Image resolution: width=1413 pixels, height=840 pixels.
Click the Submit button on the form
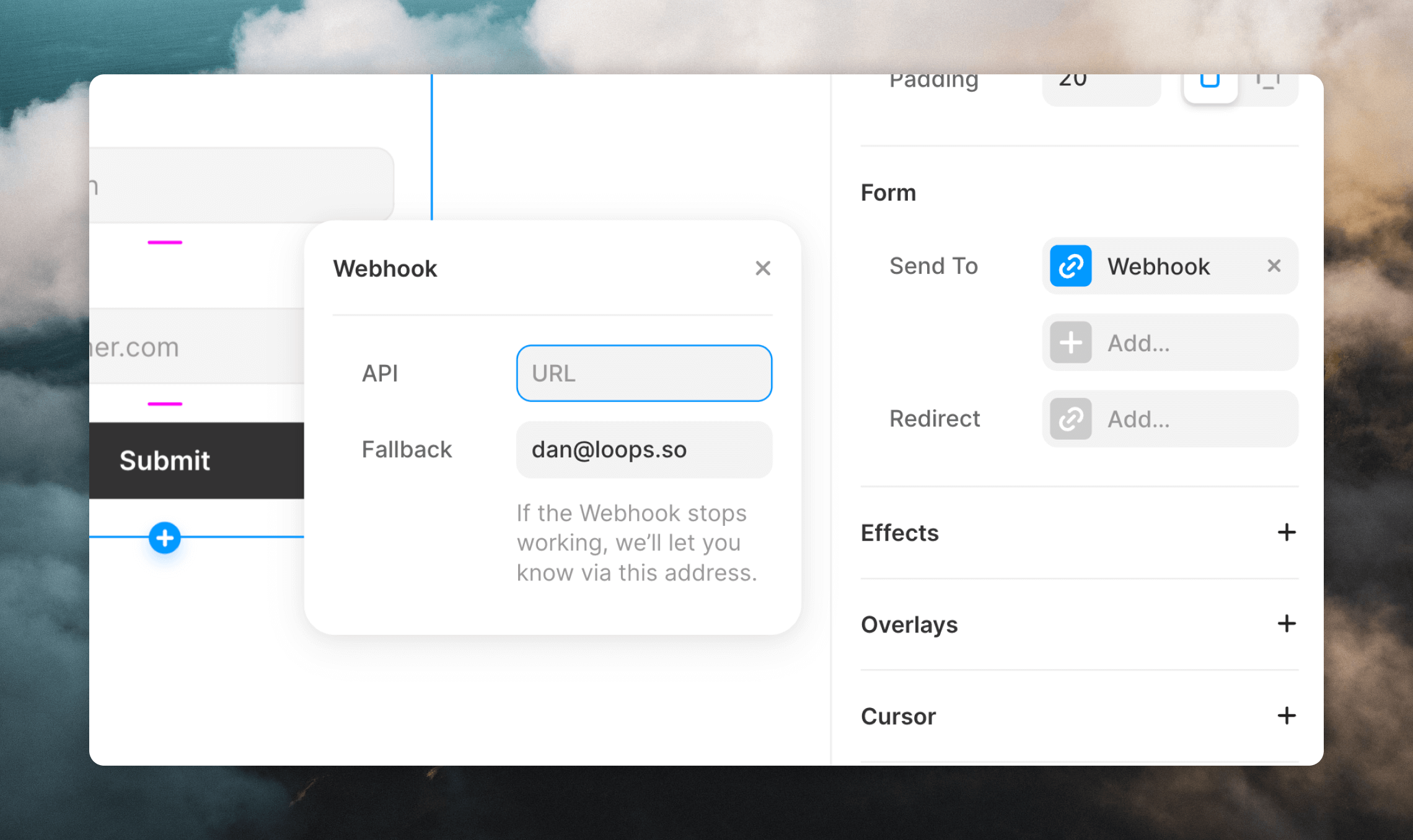tap(164, 460)
